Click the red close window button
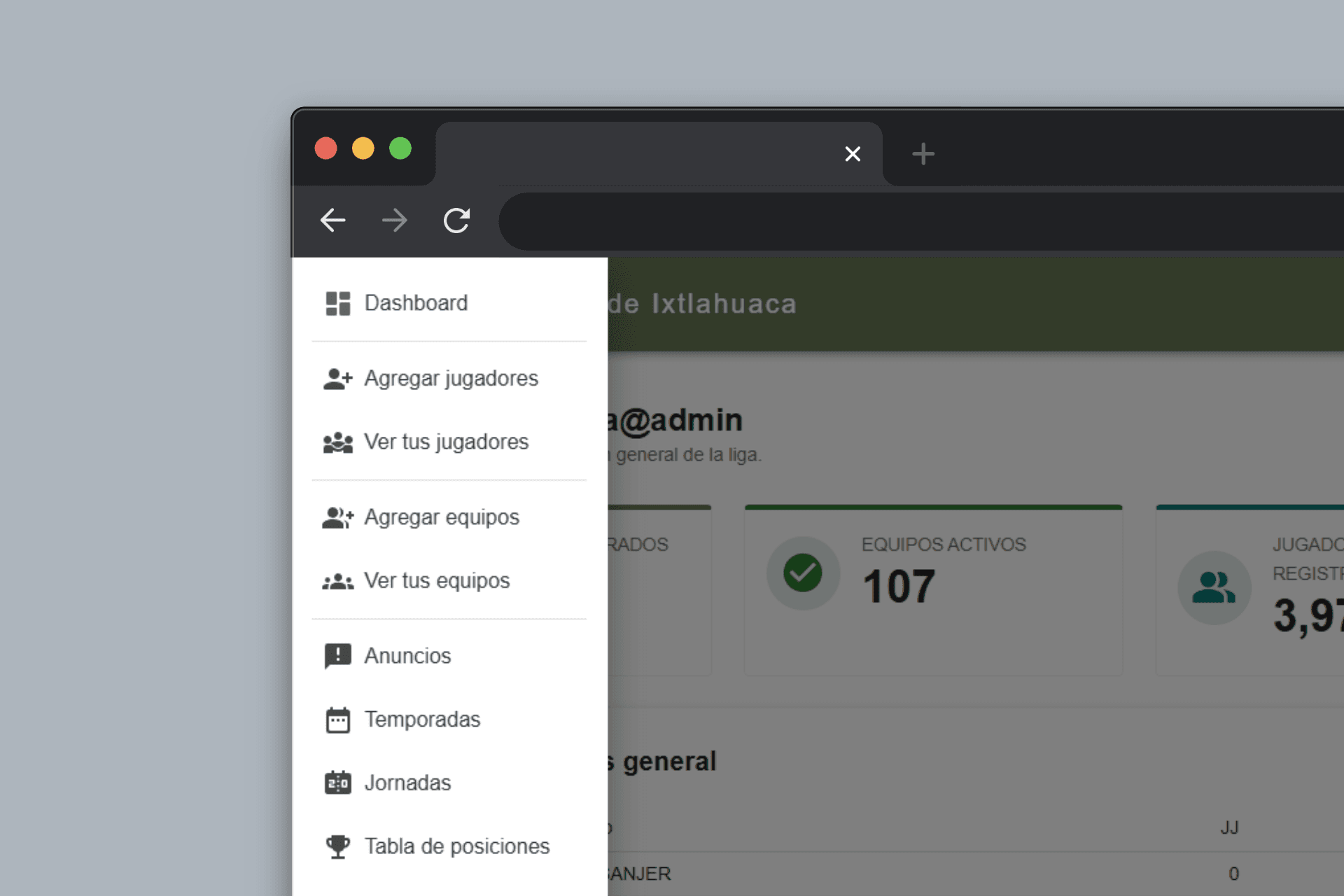 pos(326,148)
